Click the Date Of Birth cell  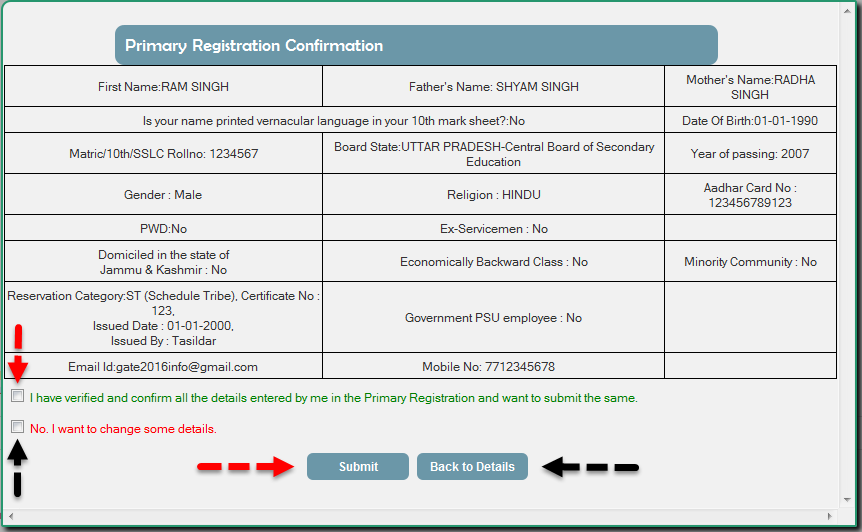(750, 121)
